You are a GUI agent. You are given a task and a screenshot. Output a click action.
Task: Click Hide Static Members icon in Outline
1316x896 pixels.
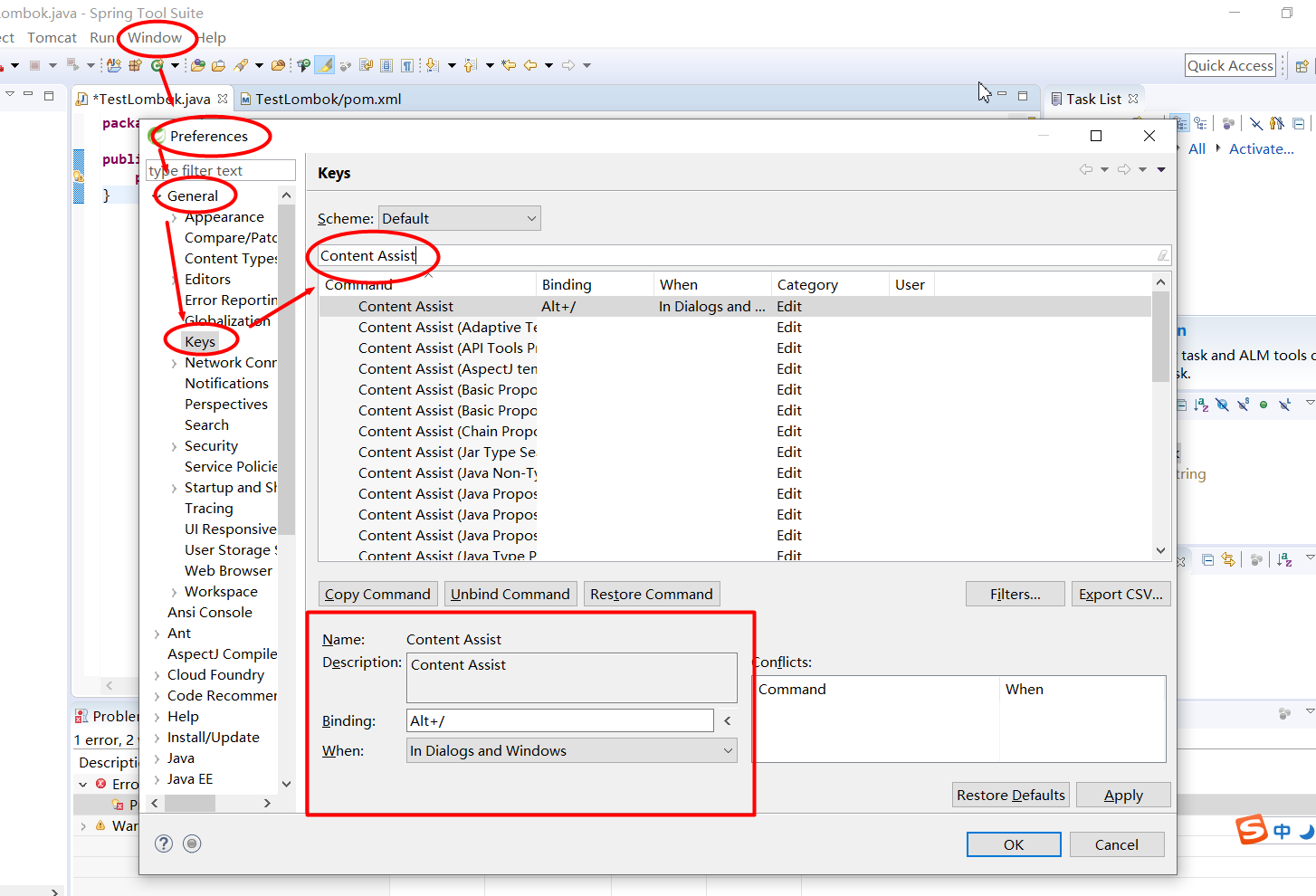click(x=1243, y=405)
